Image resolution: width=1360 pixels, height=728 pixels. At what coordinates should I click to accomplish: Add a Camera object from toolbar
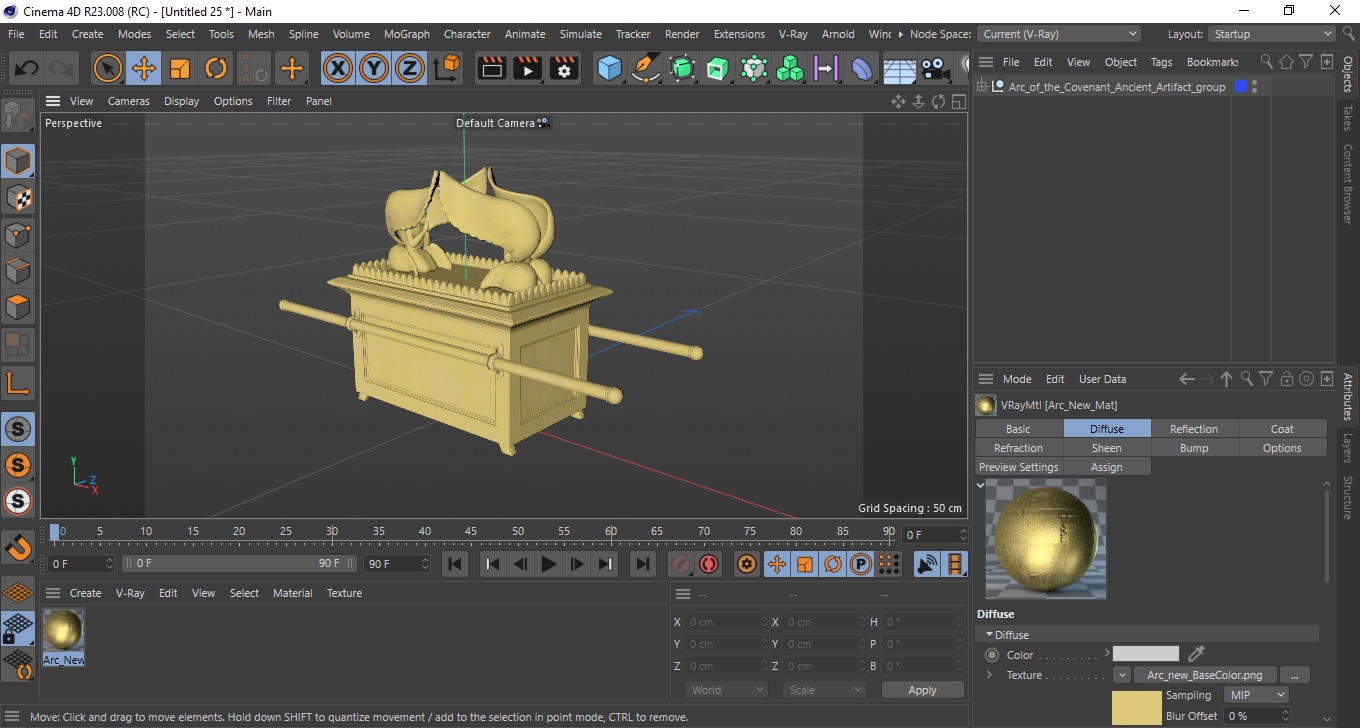coord(935,68)
